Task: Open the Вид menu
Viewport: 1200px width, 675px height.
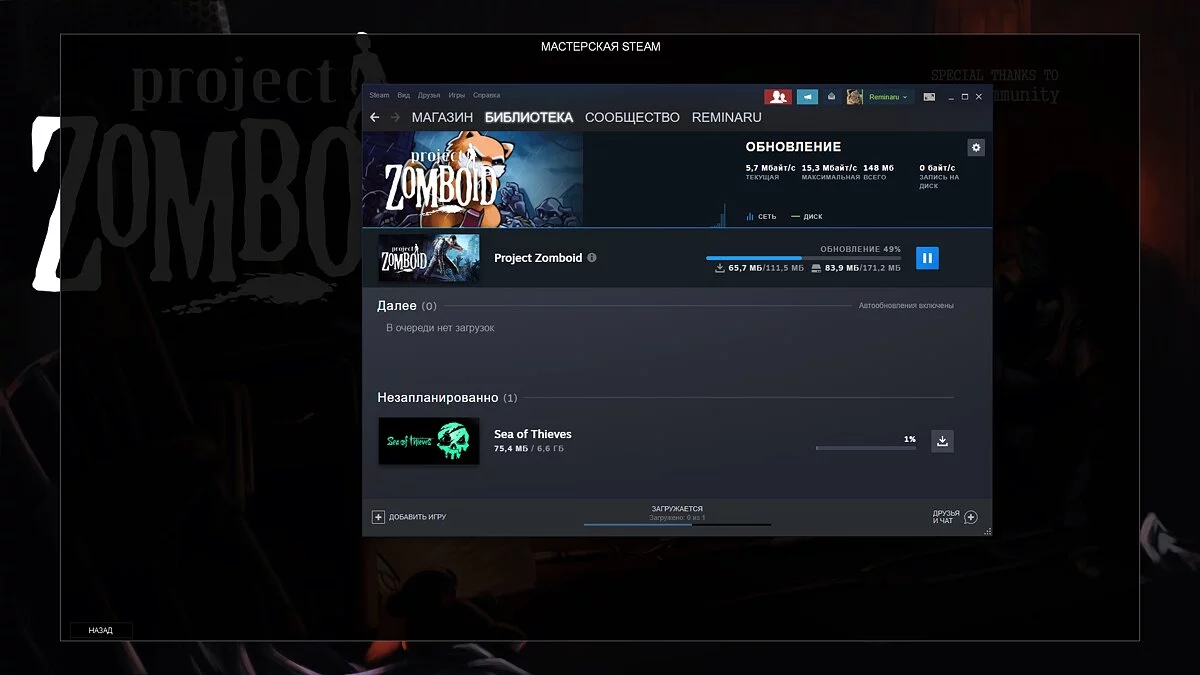Action: click(404, 96)
